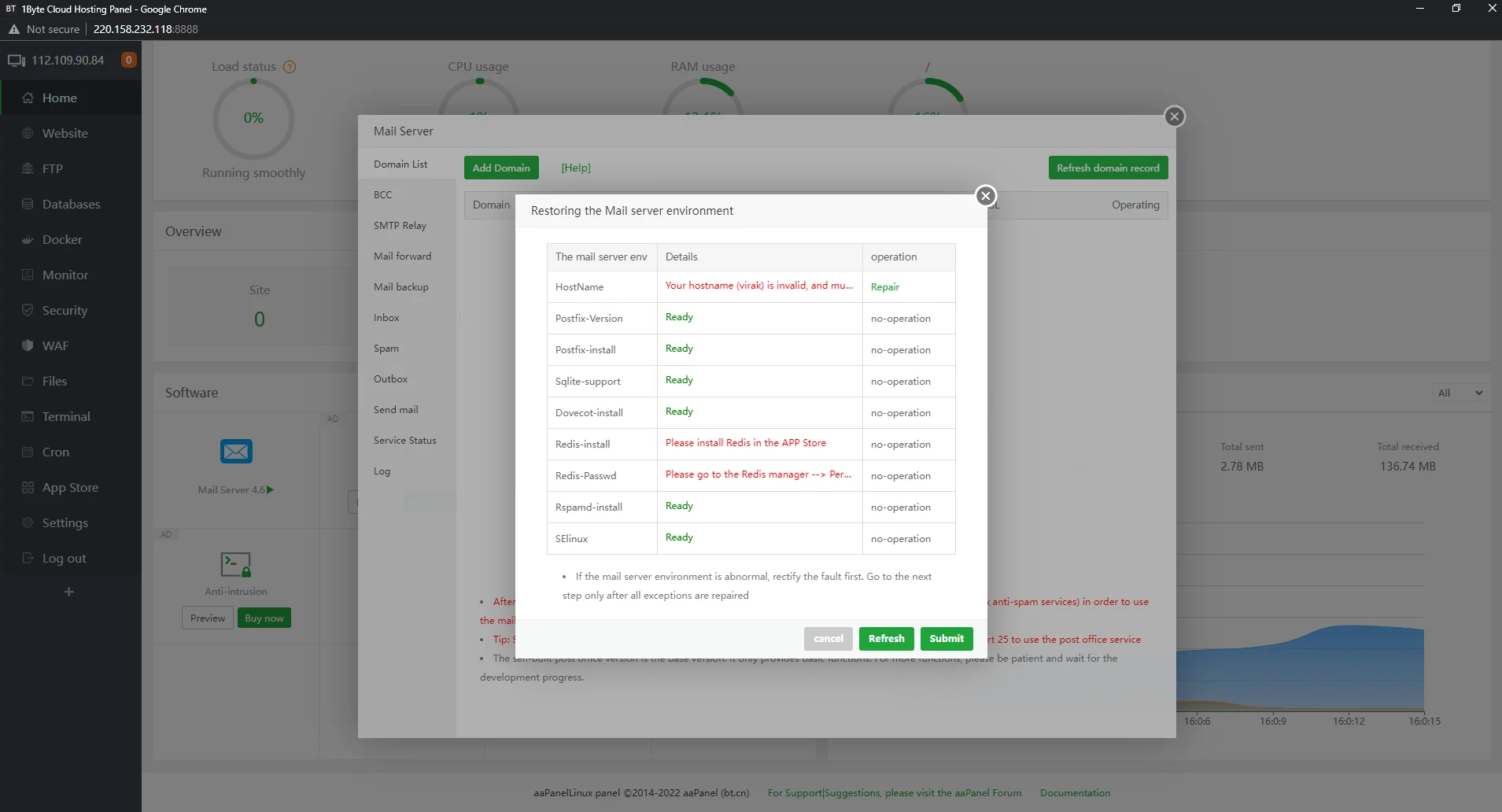
Task: Click the Databases sidebar icon
Action: (28, 204)
